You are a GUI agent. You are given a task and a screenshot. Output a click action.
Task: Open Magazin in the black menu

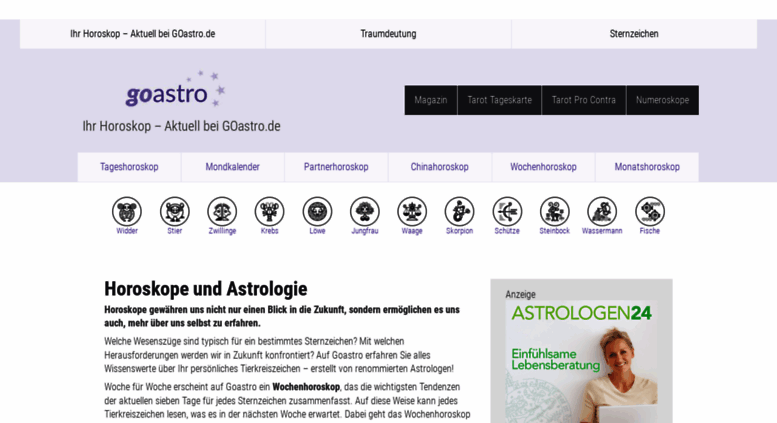point(431,100)
